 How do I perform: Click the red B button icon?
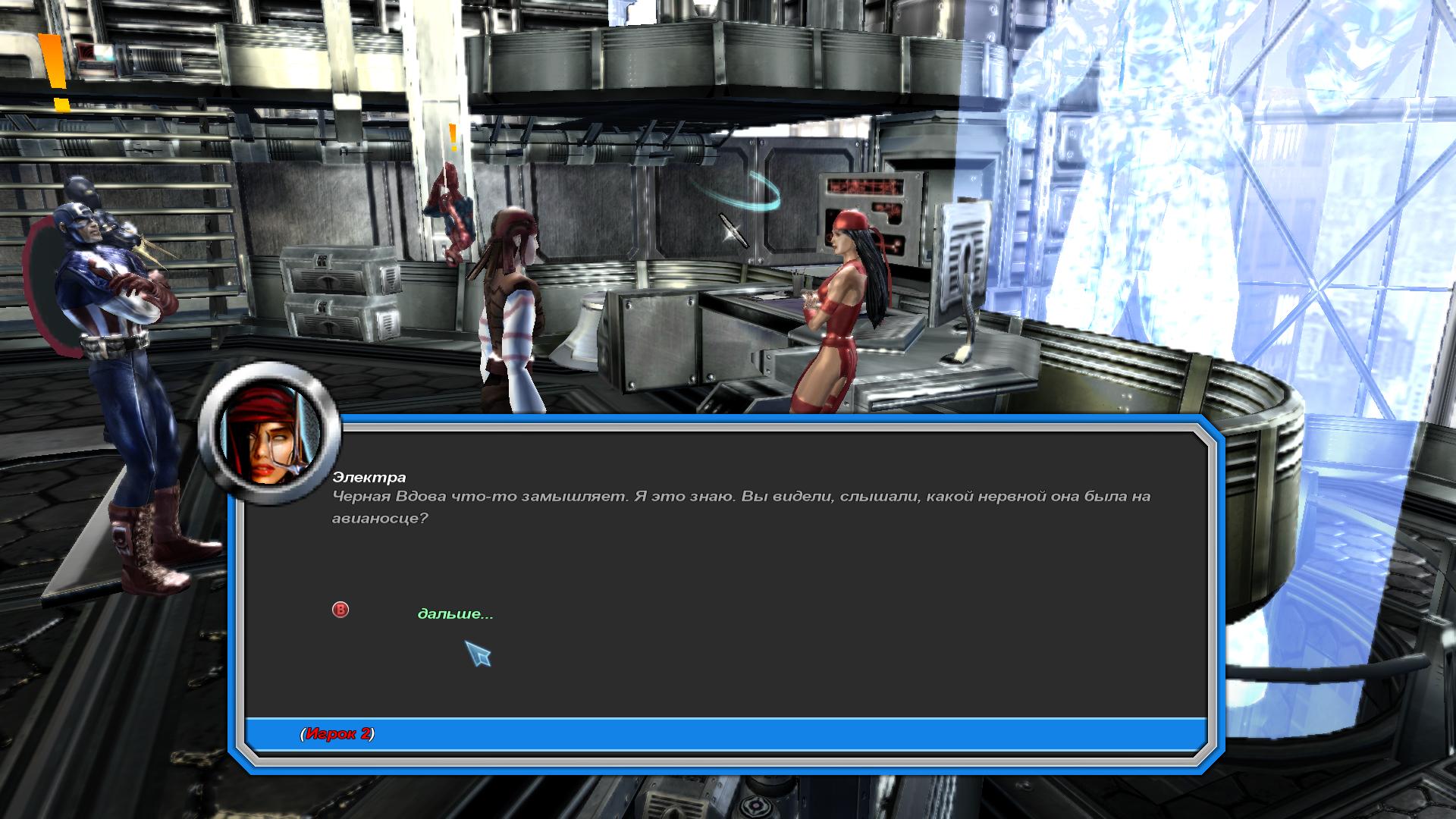coord(340,610)
